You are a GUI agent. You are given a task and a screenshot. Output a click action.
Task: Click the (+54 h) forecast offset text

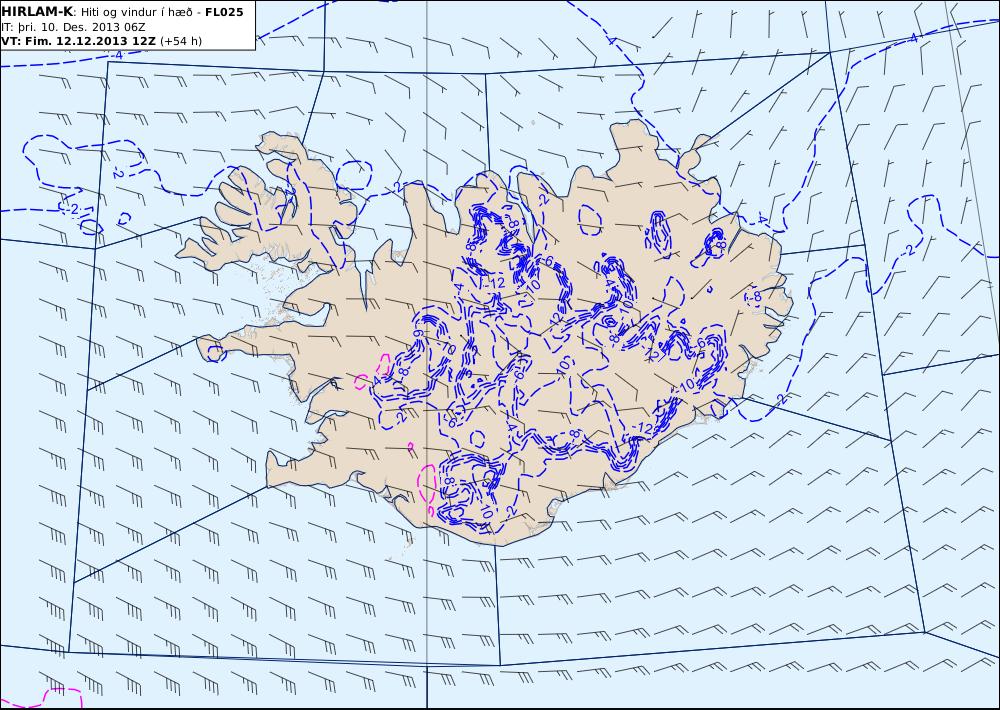point(181,41)
